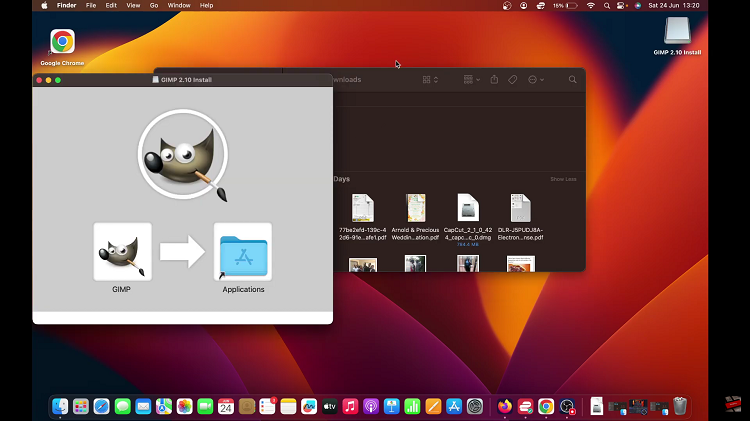Open the Apple menu
Image resolution: width=750 pixels, height=421 pixels.
(44, 6)
